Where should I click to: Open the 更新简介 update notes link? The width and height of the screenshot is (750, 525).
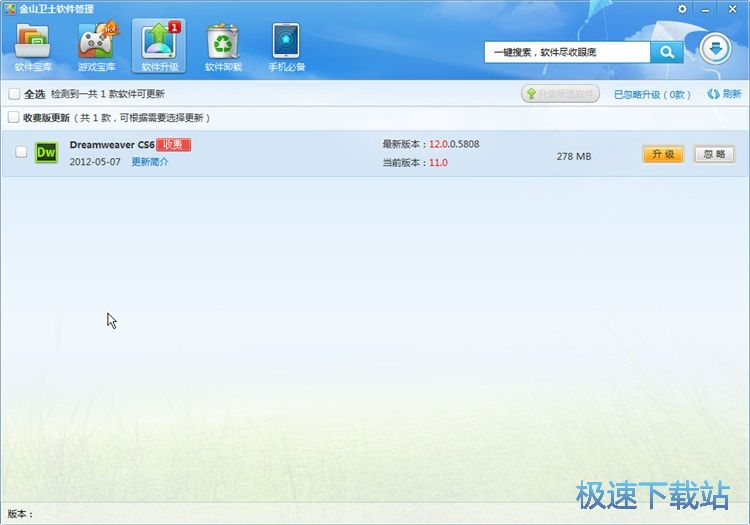(x=150, y=162)
